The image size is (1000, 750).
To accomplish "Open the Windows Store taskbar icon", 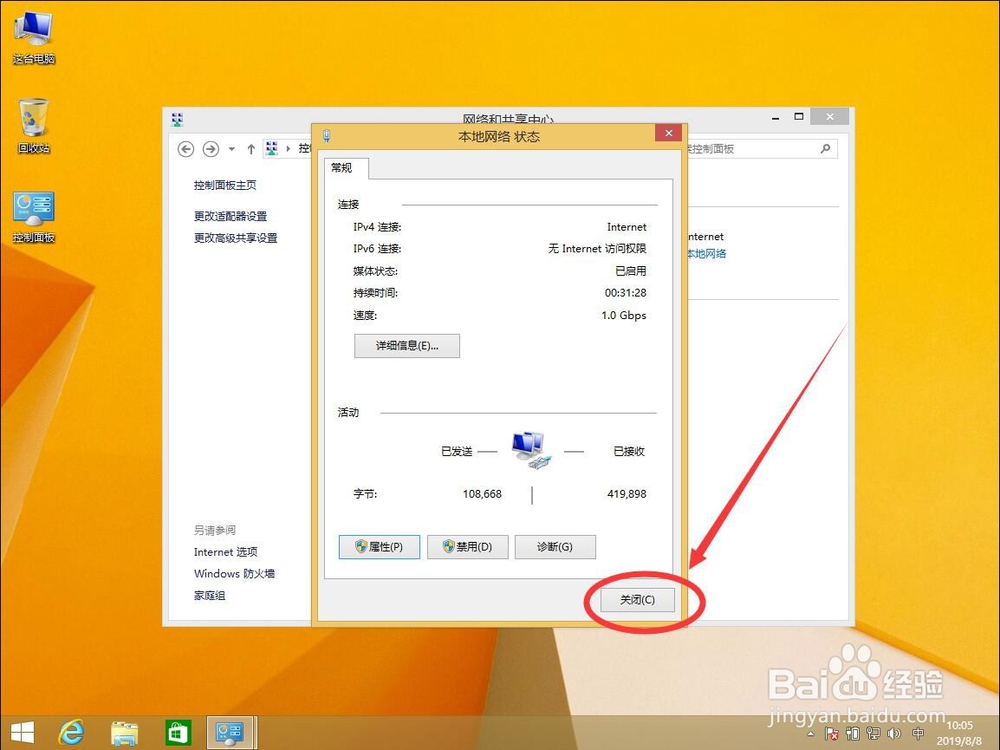I will pos(177,733).
